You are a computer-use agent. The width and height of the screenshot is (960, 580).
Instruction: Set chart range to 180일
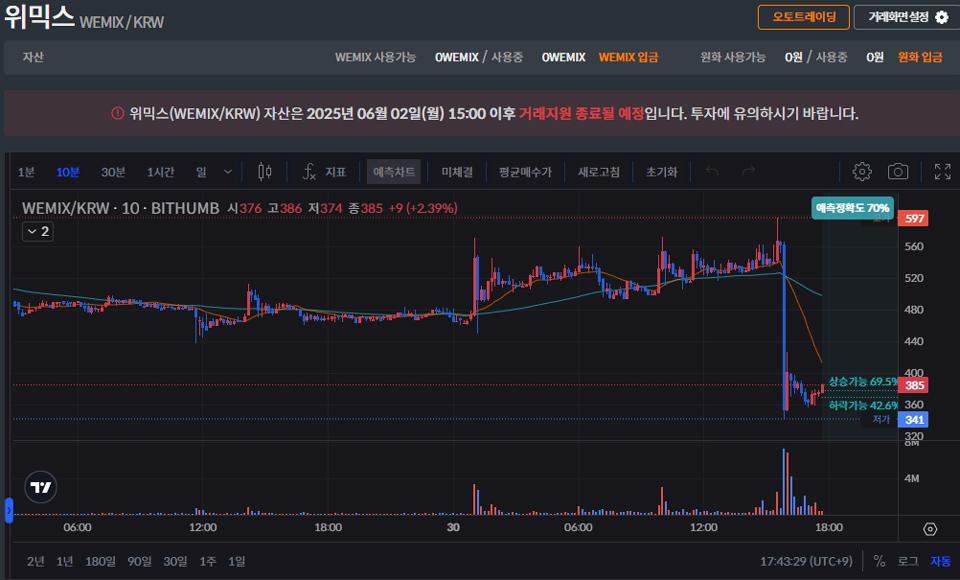pyautogui.click(x=100, y=561)
